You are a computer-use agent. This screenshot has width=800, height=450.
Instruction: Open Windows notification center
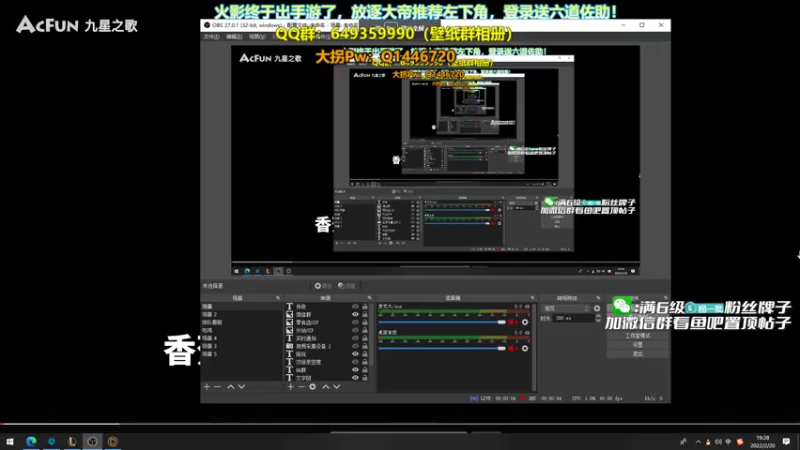point(786,441)
